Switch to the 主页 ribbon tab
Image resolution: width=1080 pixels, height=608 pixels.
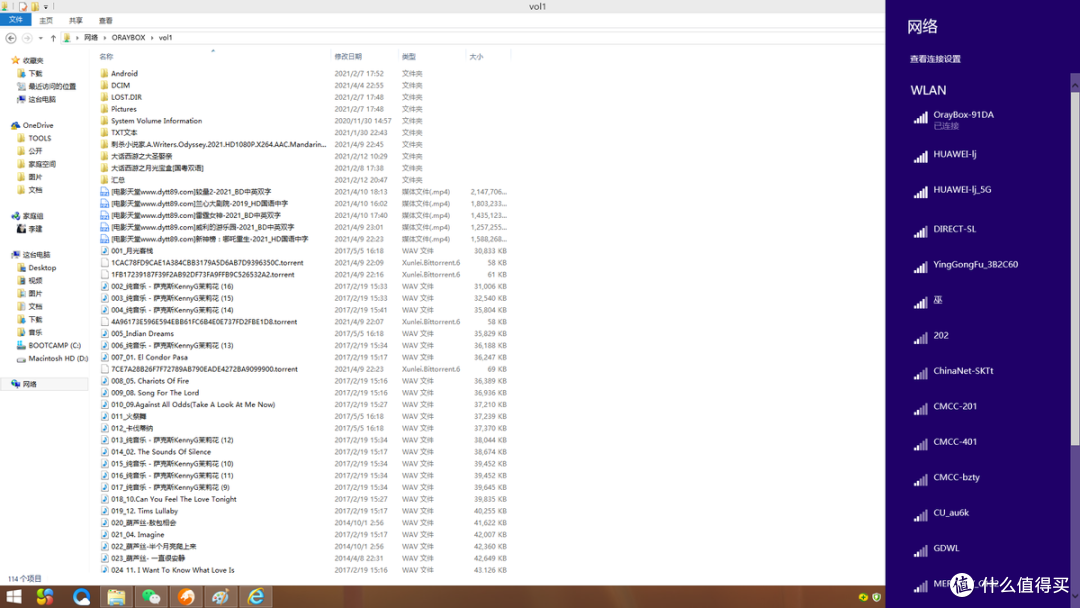(46, 21)
